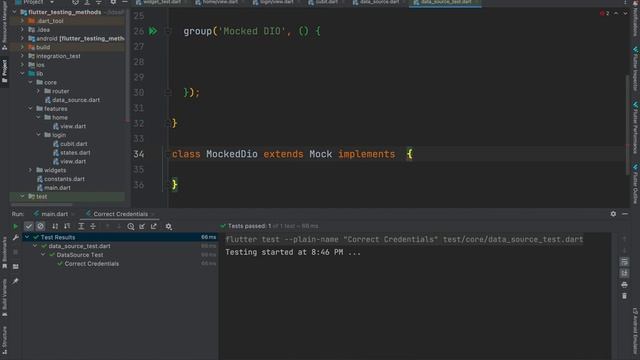Click fold marker on line 26
The height and width of the screenshot is (360, 640).
click(x=168, y=31)
